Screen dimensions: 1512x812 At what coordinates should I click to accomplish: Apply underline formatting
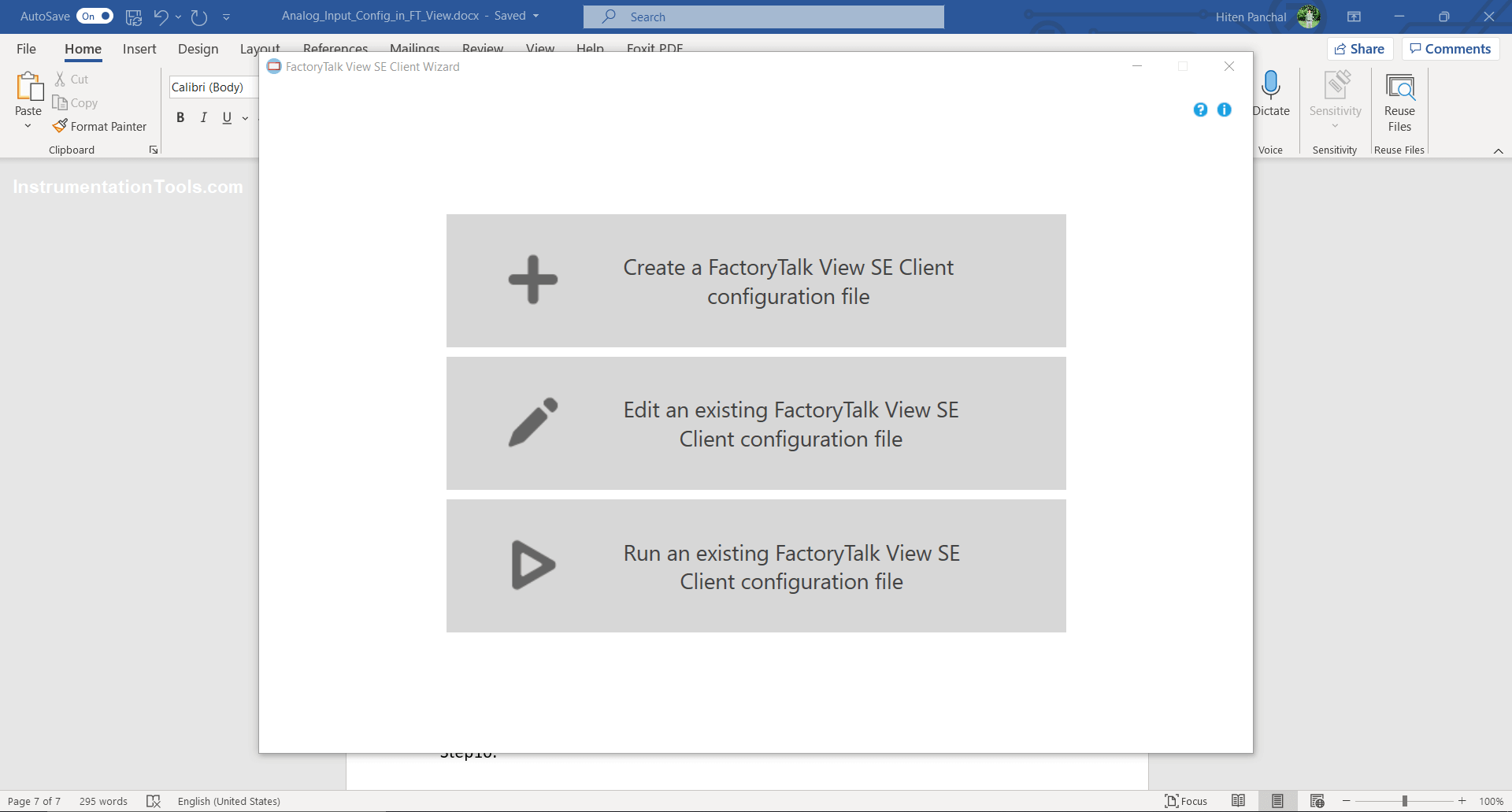tap(227, 117)
